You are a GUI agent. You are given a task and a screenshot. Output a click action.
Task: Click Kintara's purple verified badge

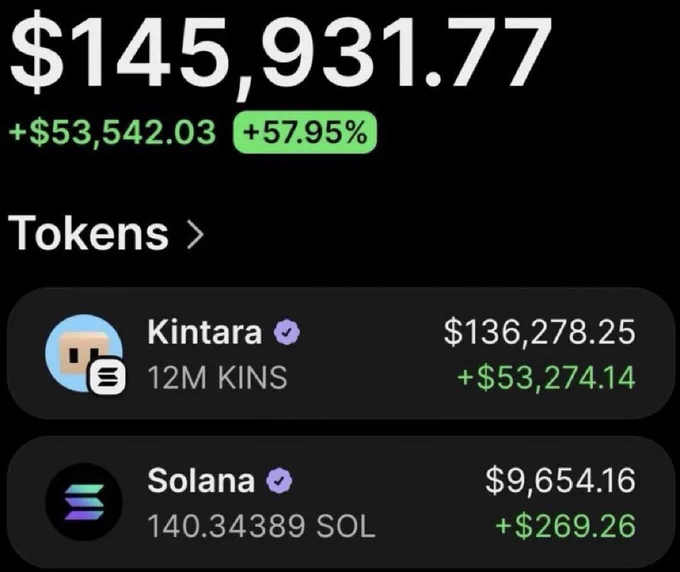[x=287, y=332]
